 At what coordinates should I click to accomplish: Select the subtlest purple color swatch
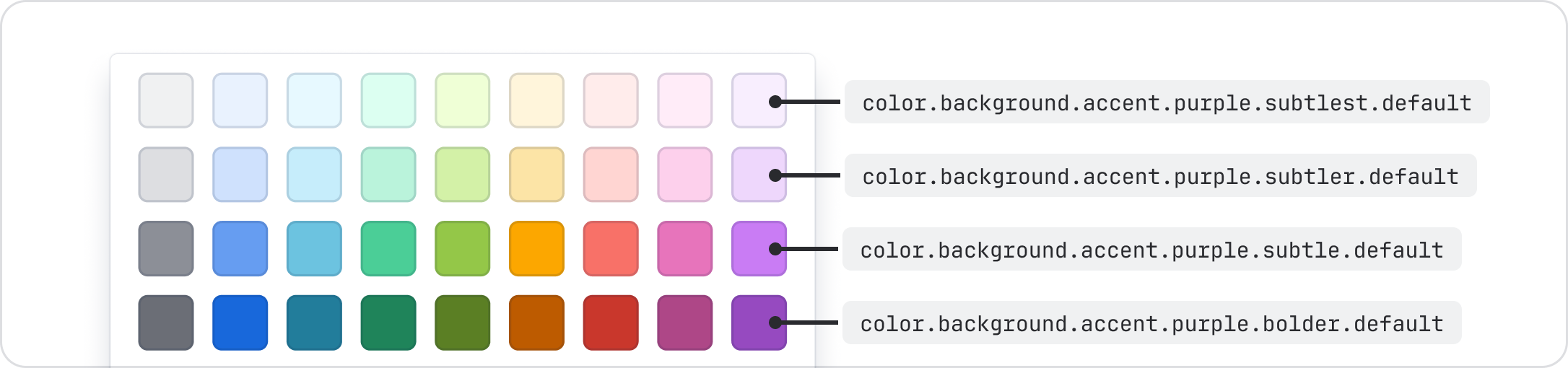coord(758,100)
